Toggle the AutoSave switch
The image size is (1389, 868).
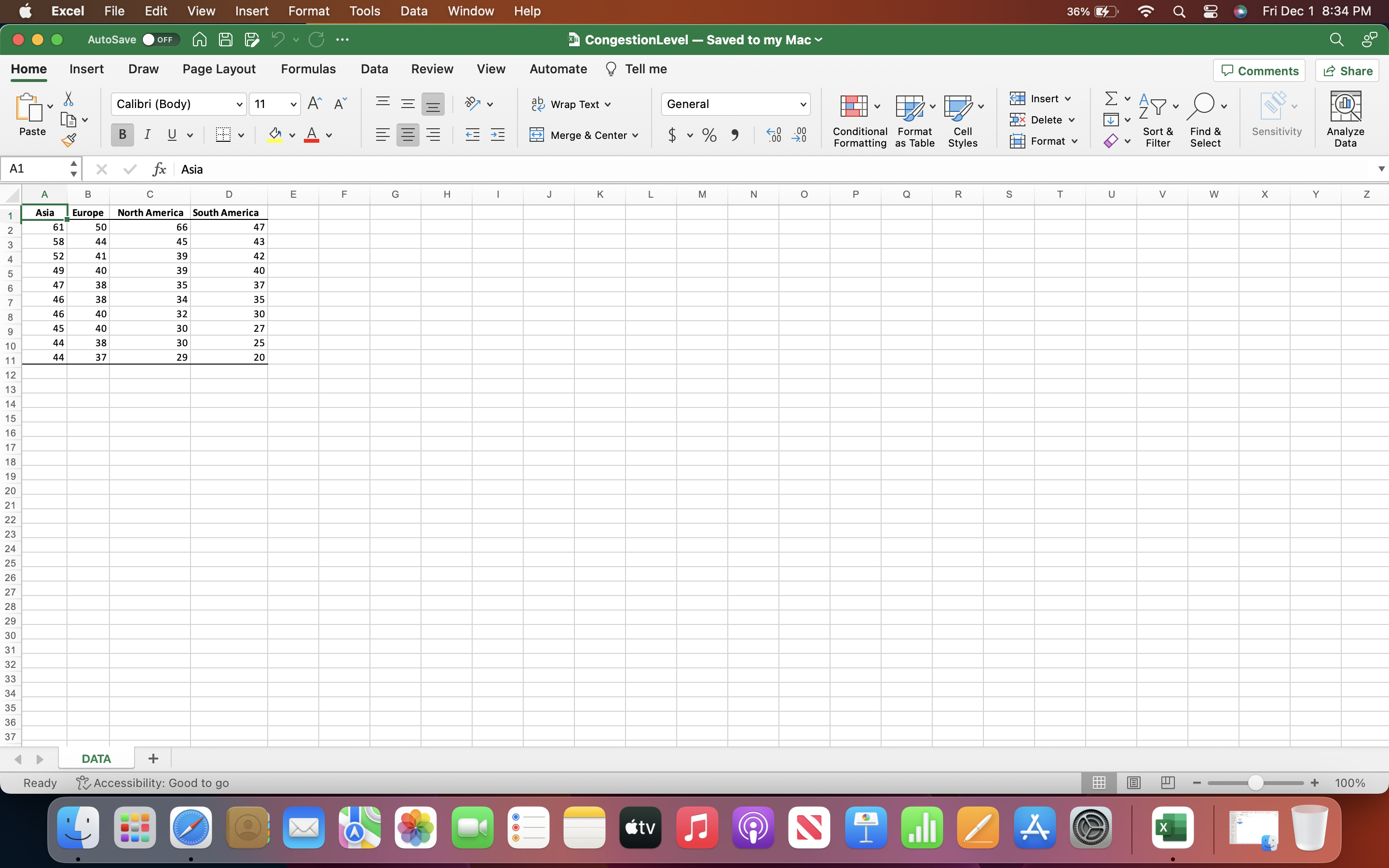(x=160, y=40)
